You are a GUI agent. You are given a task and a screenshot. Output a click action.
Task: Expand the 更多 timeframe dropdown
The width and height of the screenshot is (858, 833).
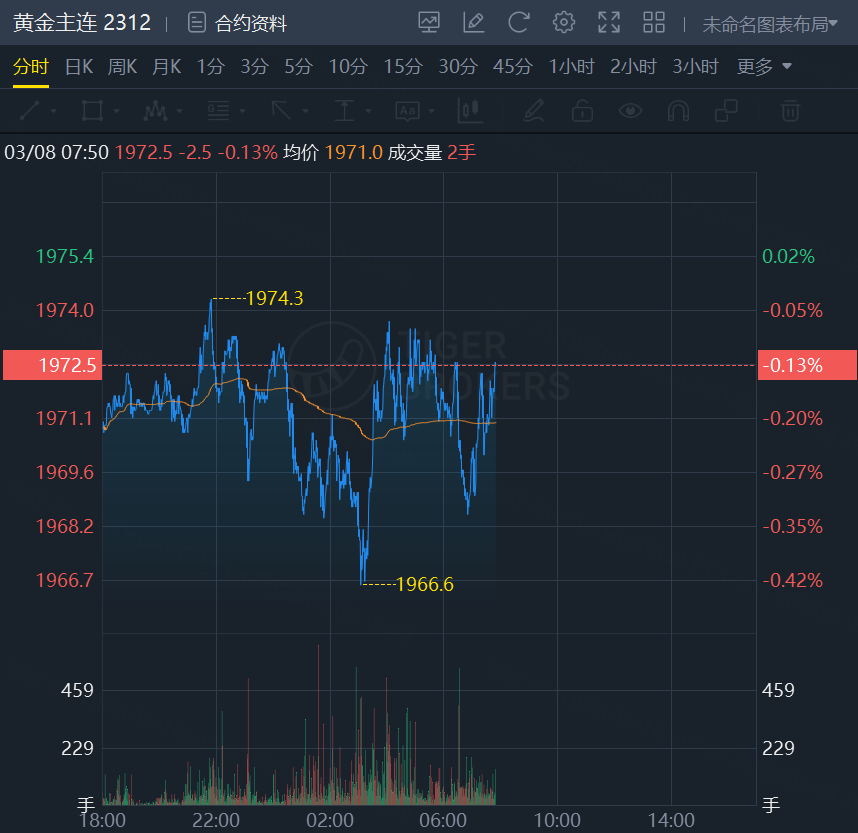click(764, 67)
